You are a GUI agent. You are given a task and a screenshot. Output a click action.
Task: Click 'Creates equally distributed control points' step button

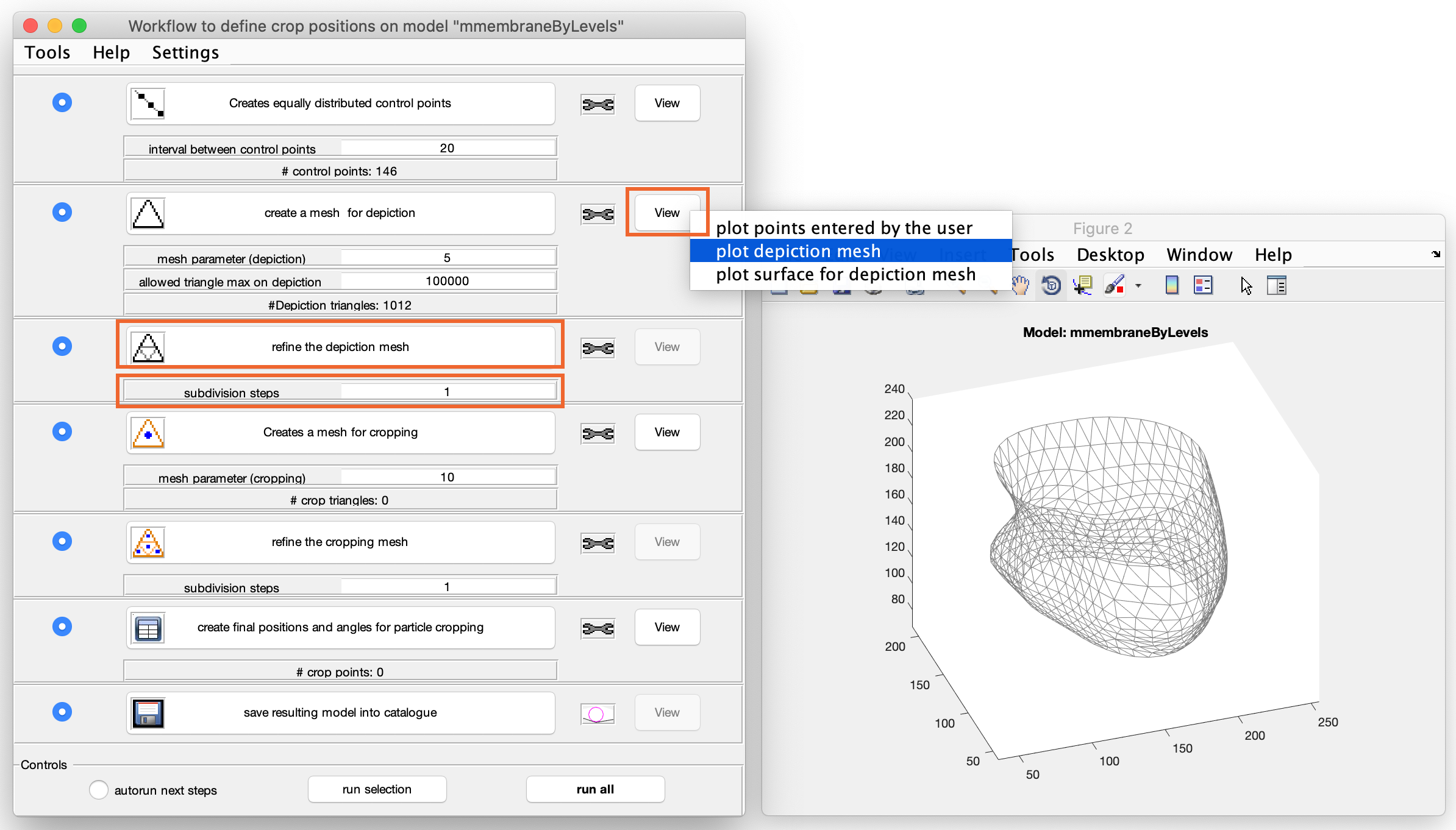(340, 104)
